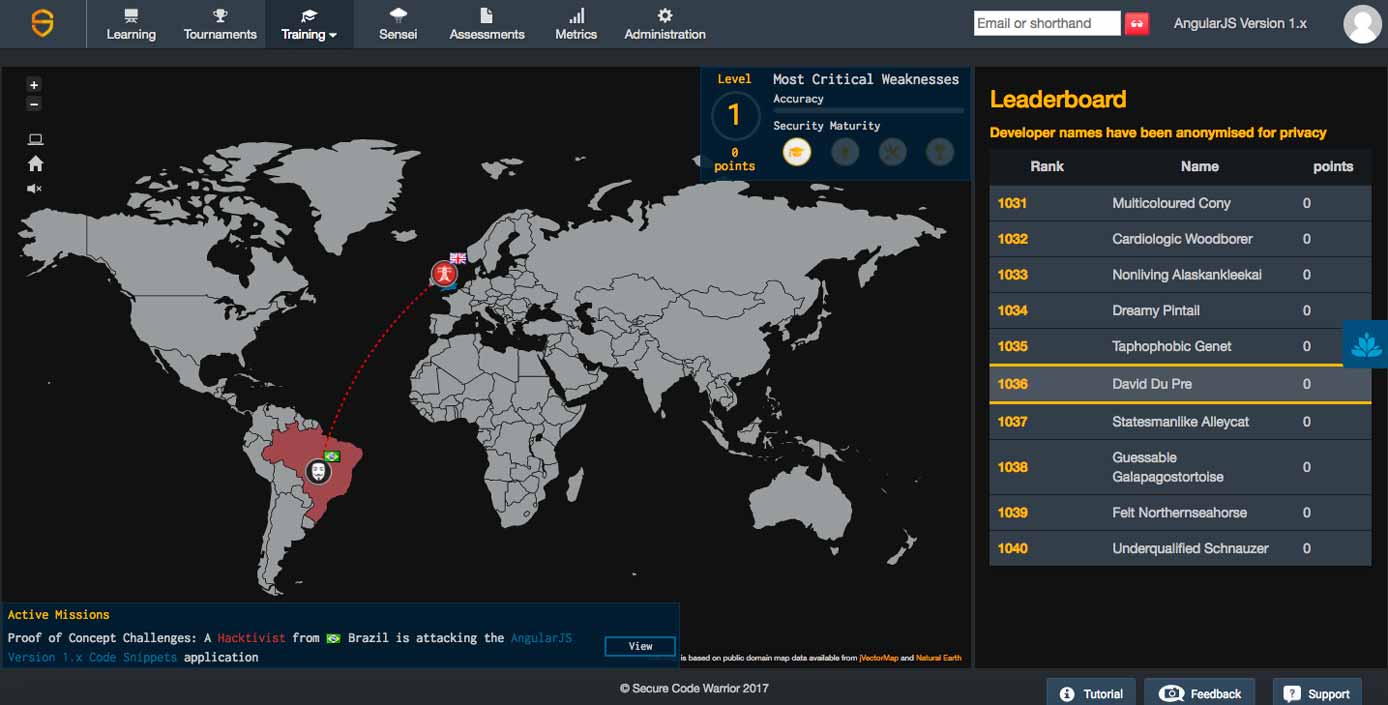The width and height of the screenshot is (1388, 705).
Task: Select the Multicoloured Cony leaderboard row
Action: pos(1180,203)
